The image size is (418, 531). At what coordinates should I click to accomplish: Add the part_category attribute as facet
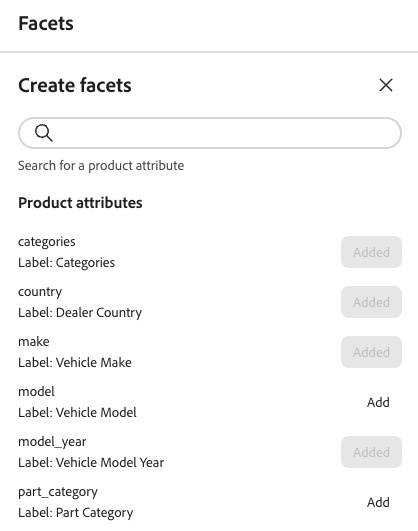tap(378, 502)
